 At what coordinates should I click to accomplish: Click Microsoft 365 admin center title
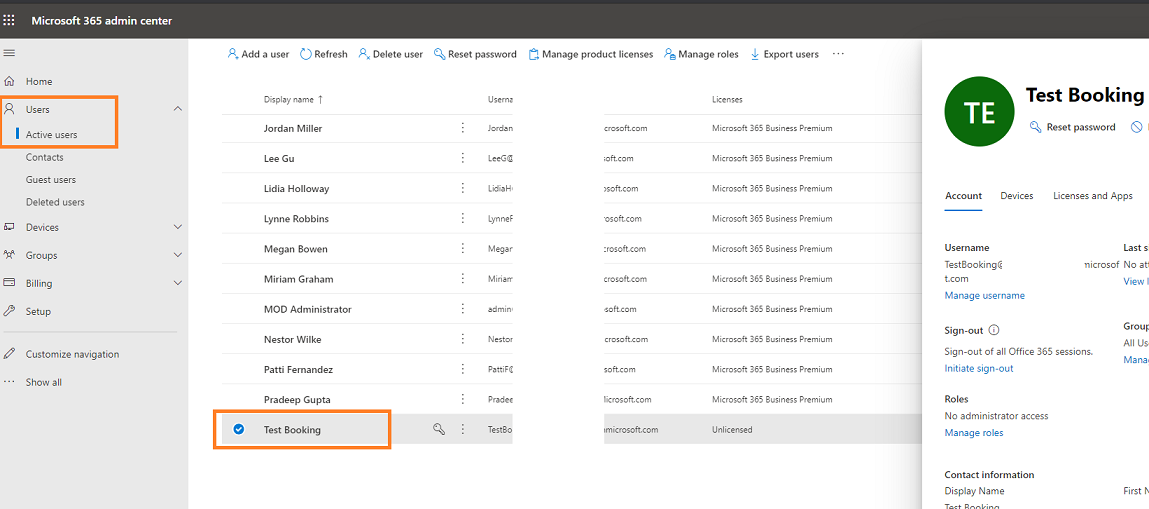pyautogui.click(x=102, y=21)
